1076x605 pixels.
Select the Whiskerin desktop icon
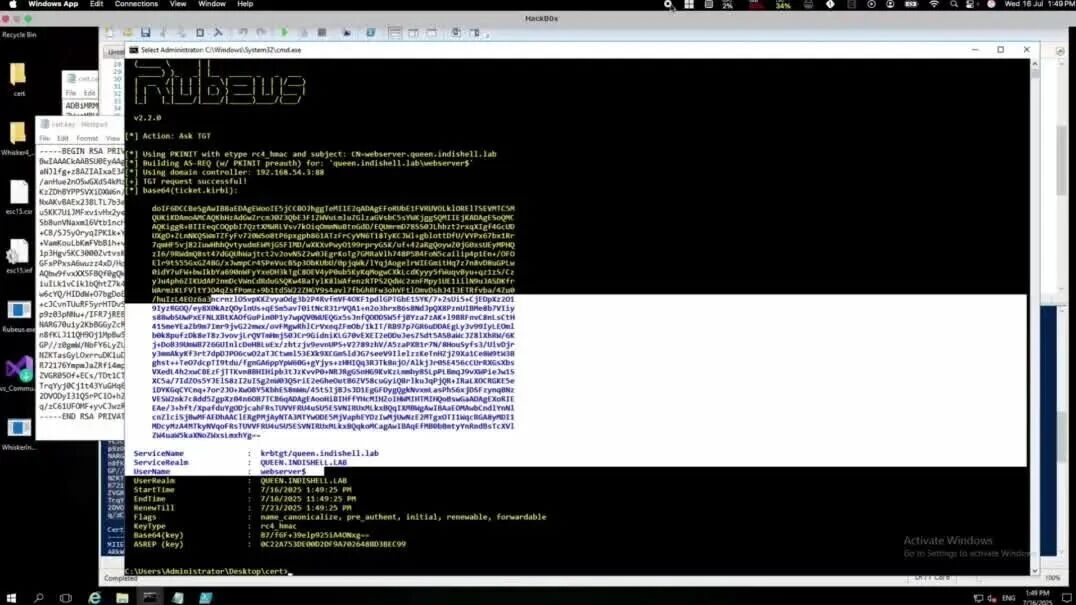(x=19, y=434)
